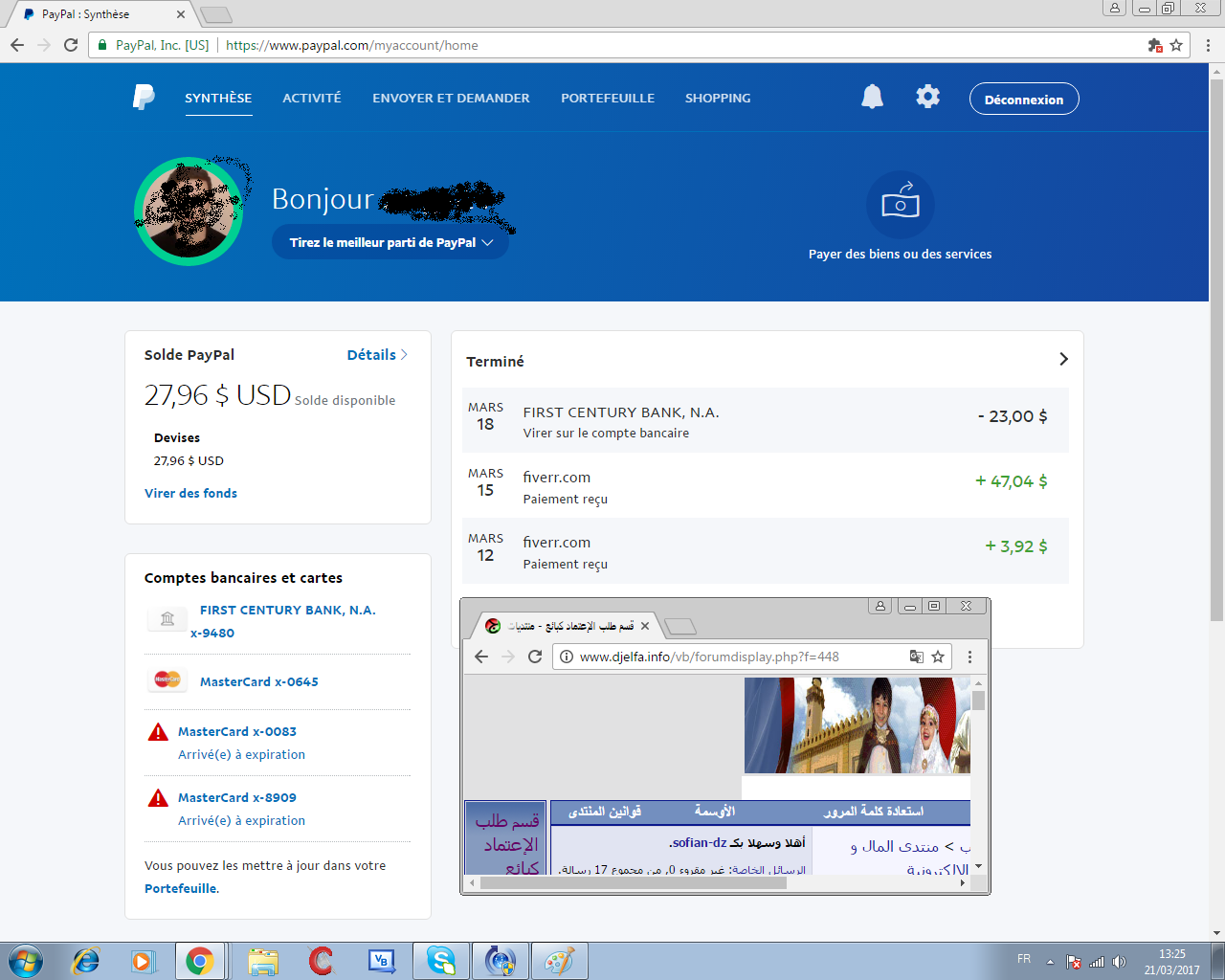Click the 'Payer des biens ou des services' label
The height and width of the screenshot is (980, 1225).
pyautogui.click(x=900, y=254)
